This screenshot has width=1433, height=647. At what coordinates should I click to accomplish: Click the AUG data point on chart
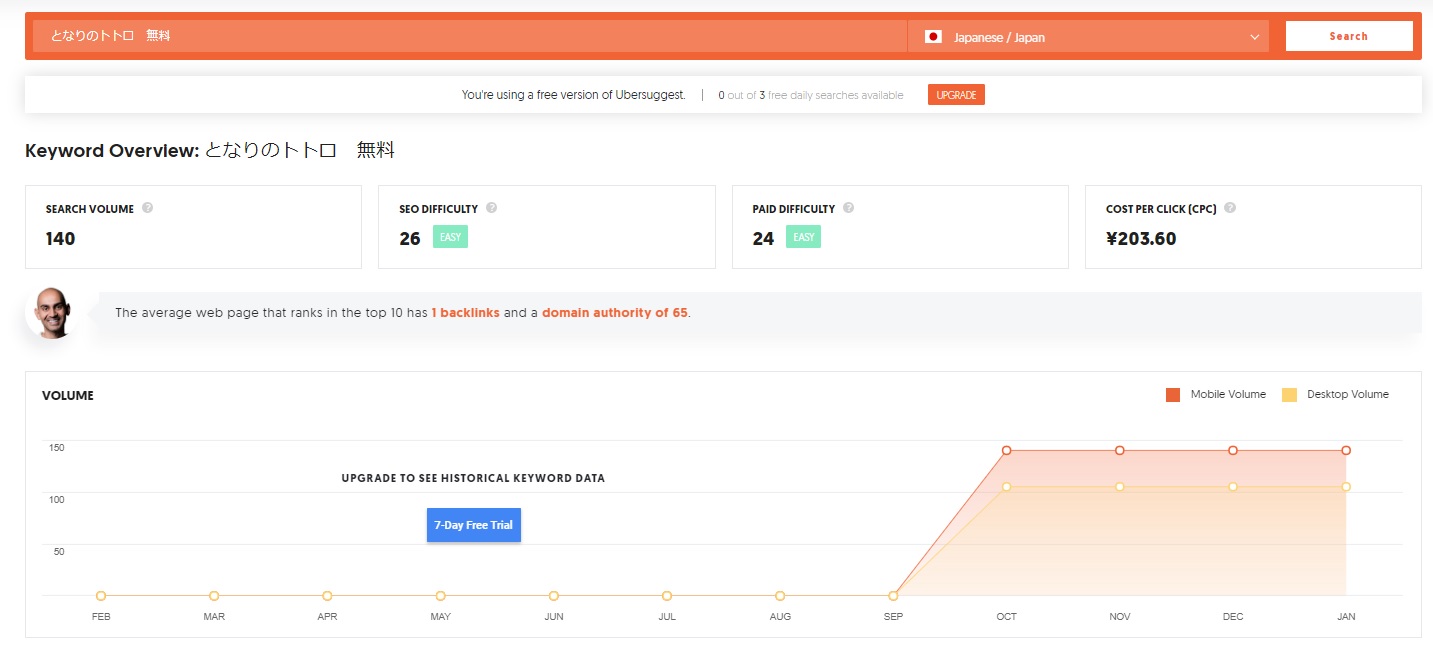780,596
